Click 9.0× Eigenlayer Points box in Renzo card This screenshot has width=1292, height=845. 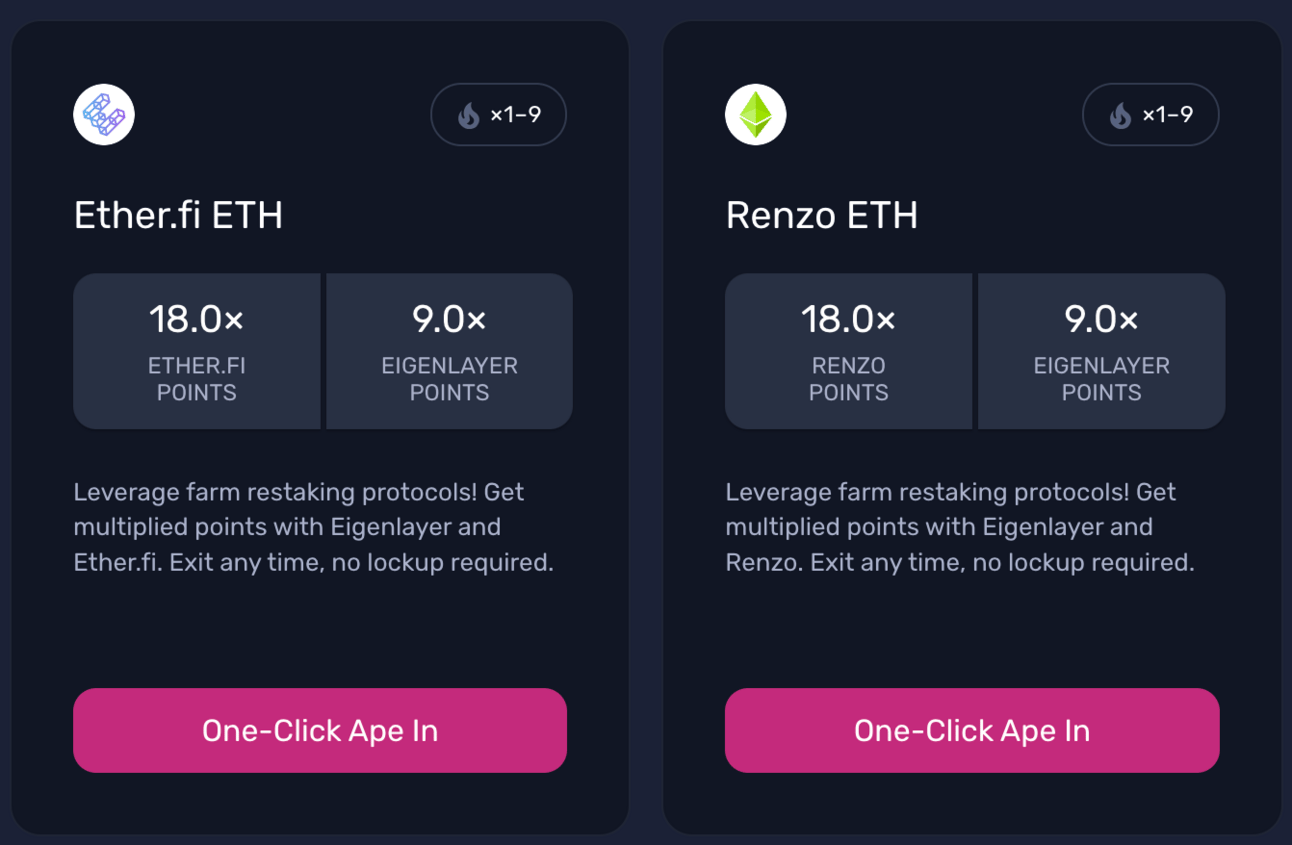click(x=1101, y=351)
